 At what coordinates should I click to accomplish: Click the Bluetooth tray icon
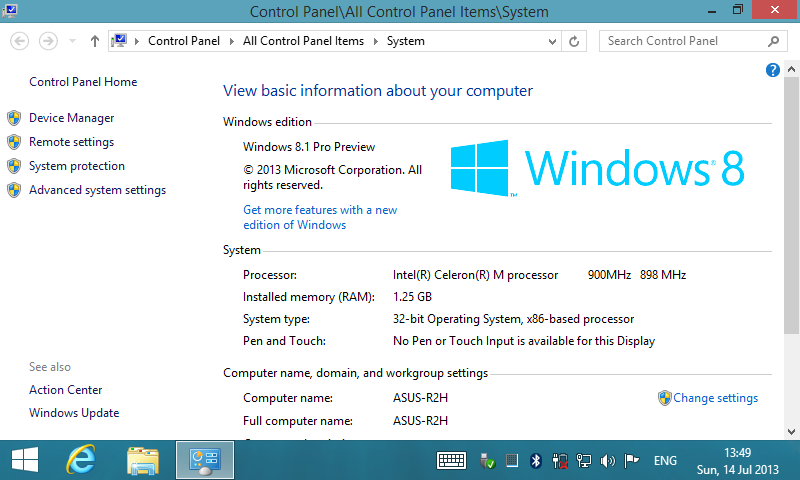click(536, 461)
